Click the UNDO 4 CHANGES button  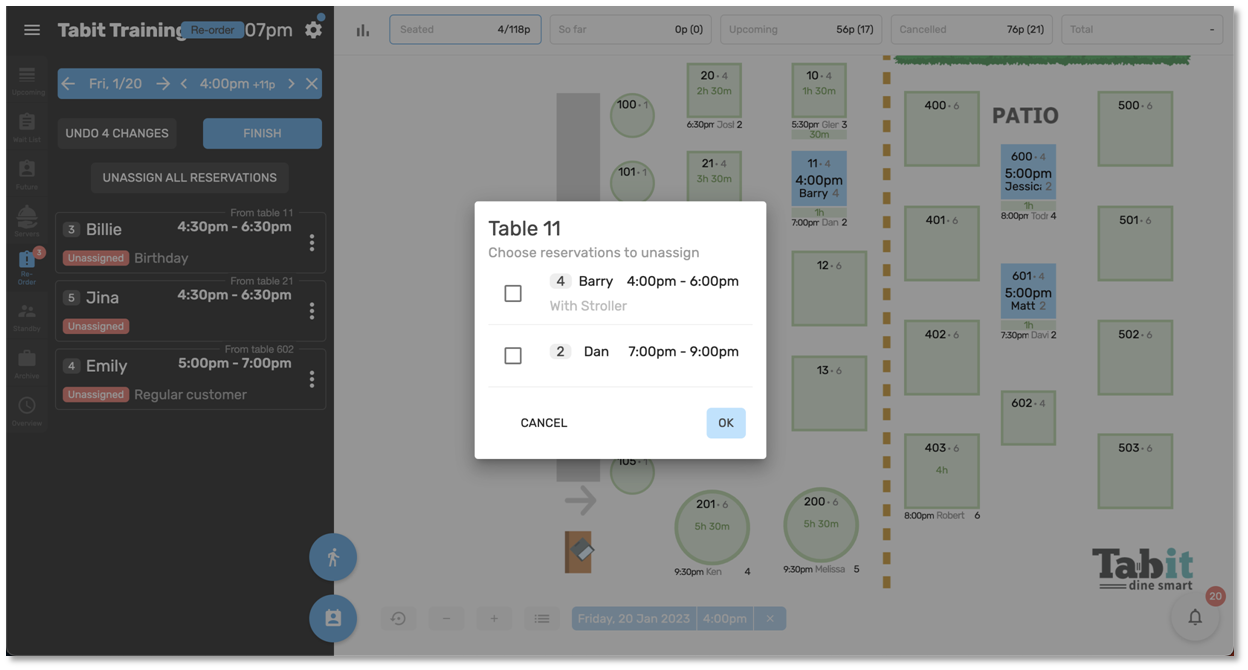click(x=116, y=133)
